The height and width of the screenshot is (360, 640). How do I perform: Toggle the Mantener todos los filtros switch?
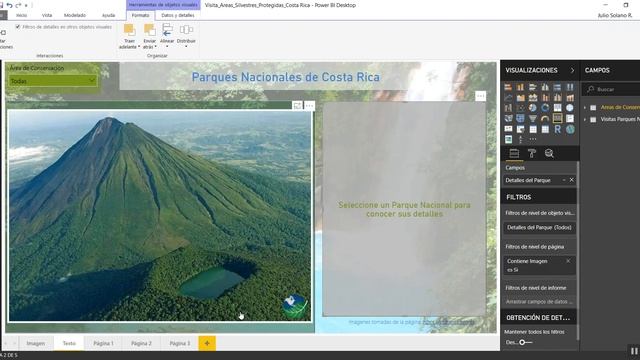[x=525, y=342]
